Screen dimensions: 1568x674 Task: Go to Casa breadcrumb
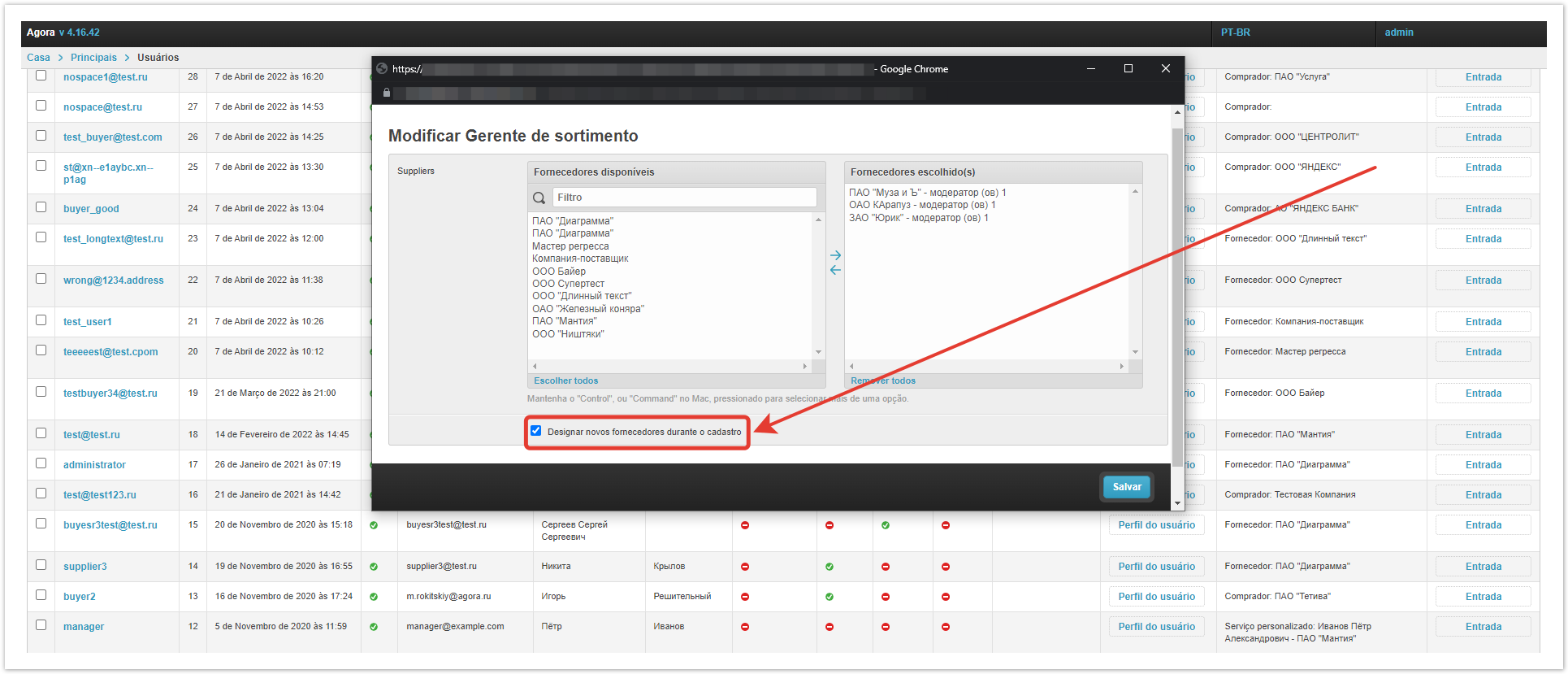[38, 58]
